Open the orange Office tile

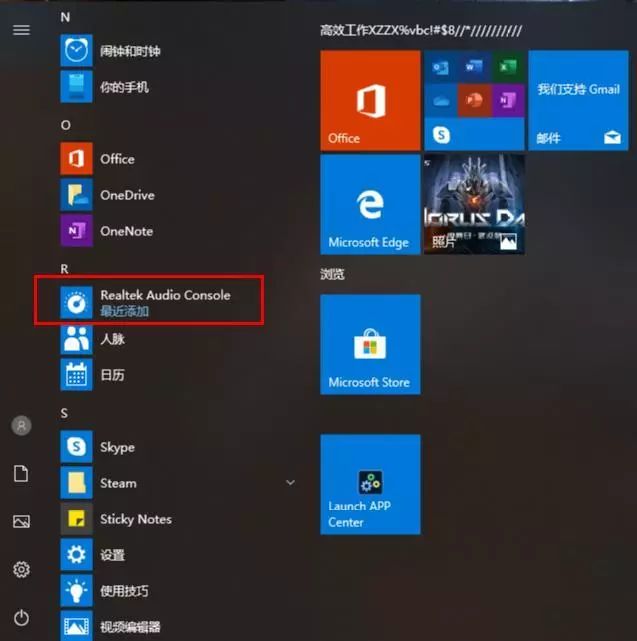point(370,100)
